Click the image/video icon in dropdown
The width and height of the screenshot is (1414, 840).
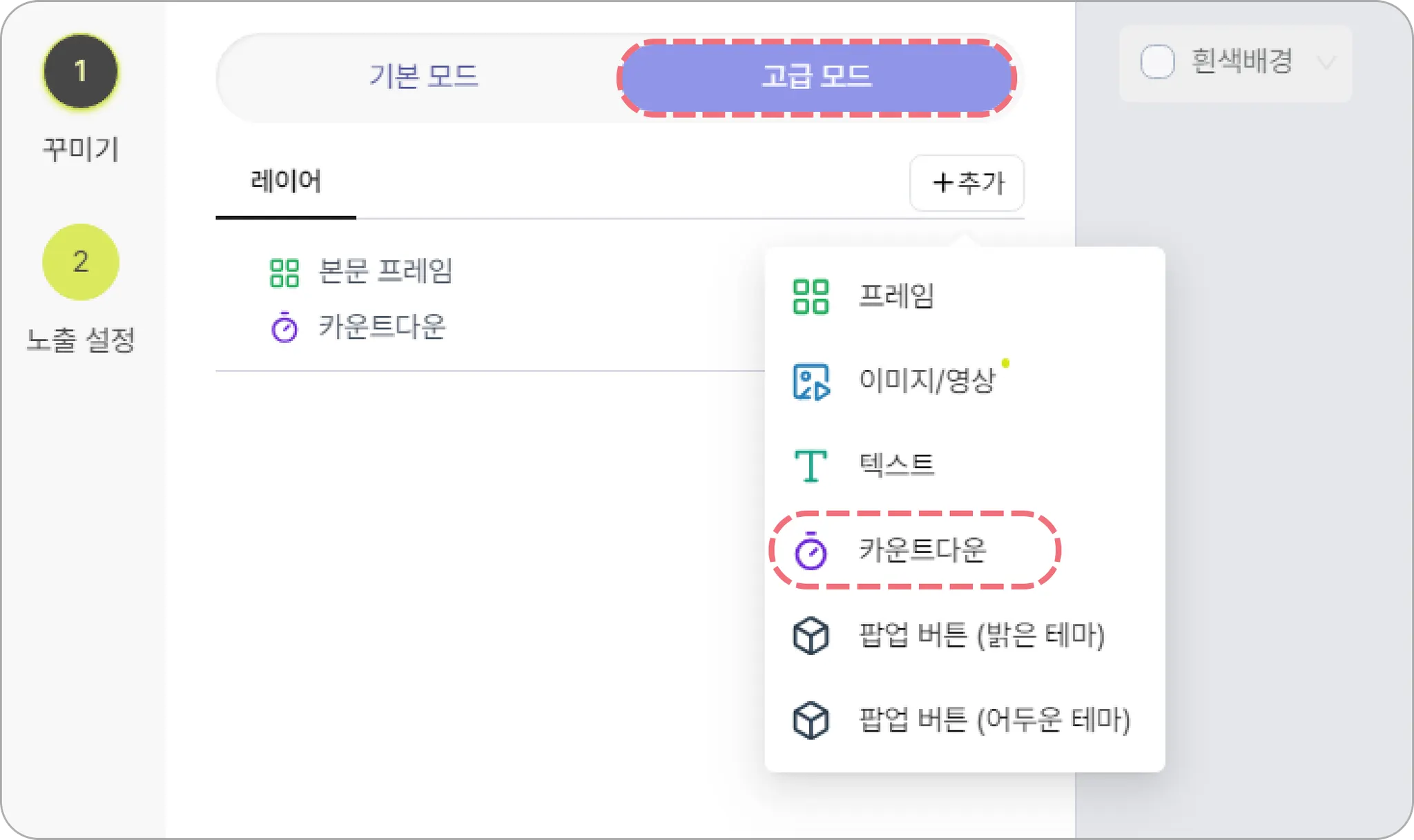(x=810, y=382)
